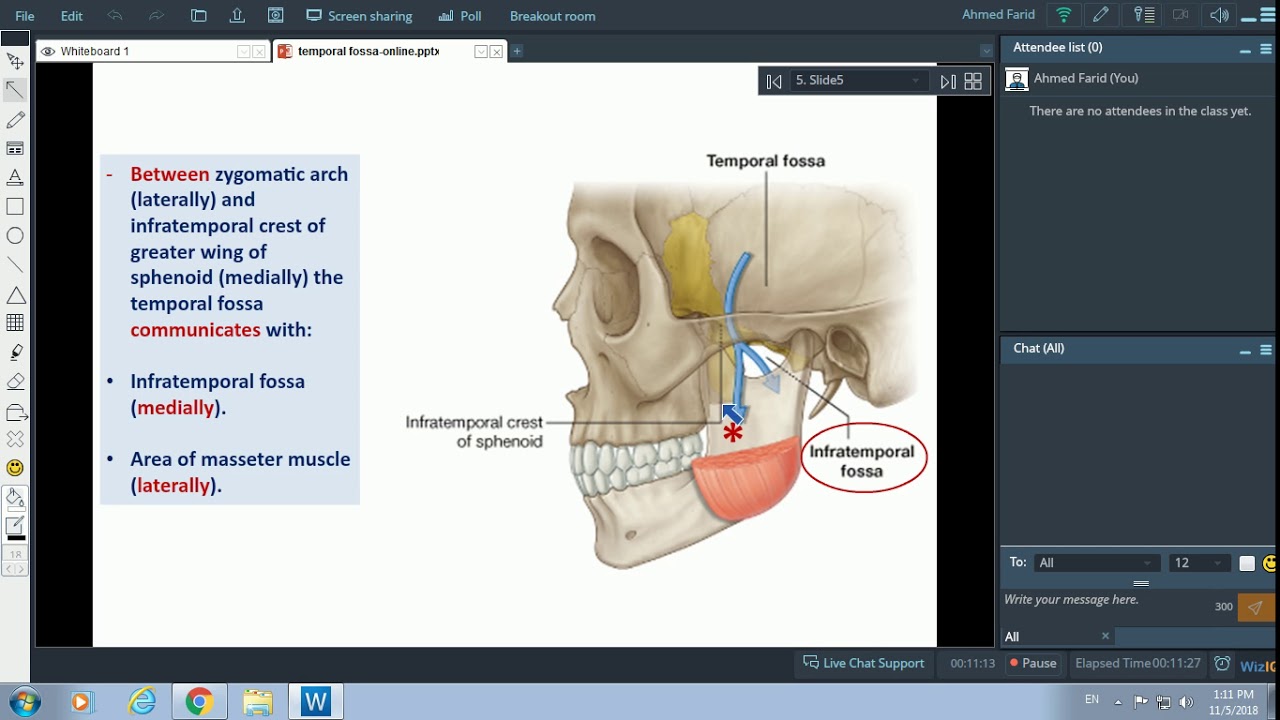Open the slide thumbnails grid view

[973, 81]
